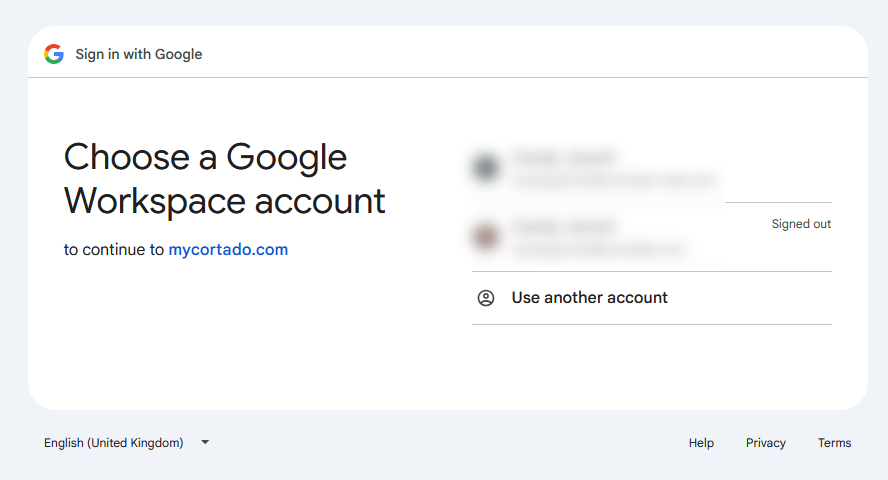Click the Sign in with Google header text
This screenshot has width=888, height=480.
(139, 54)
